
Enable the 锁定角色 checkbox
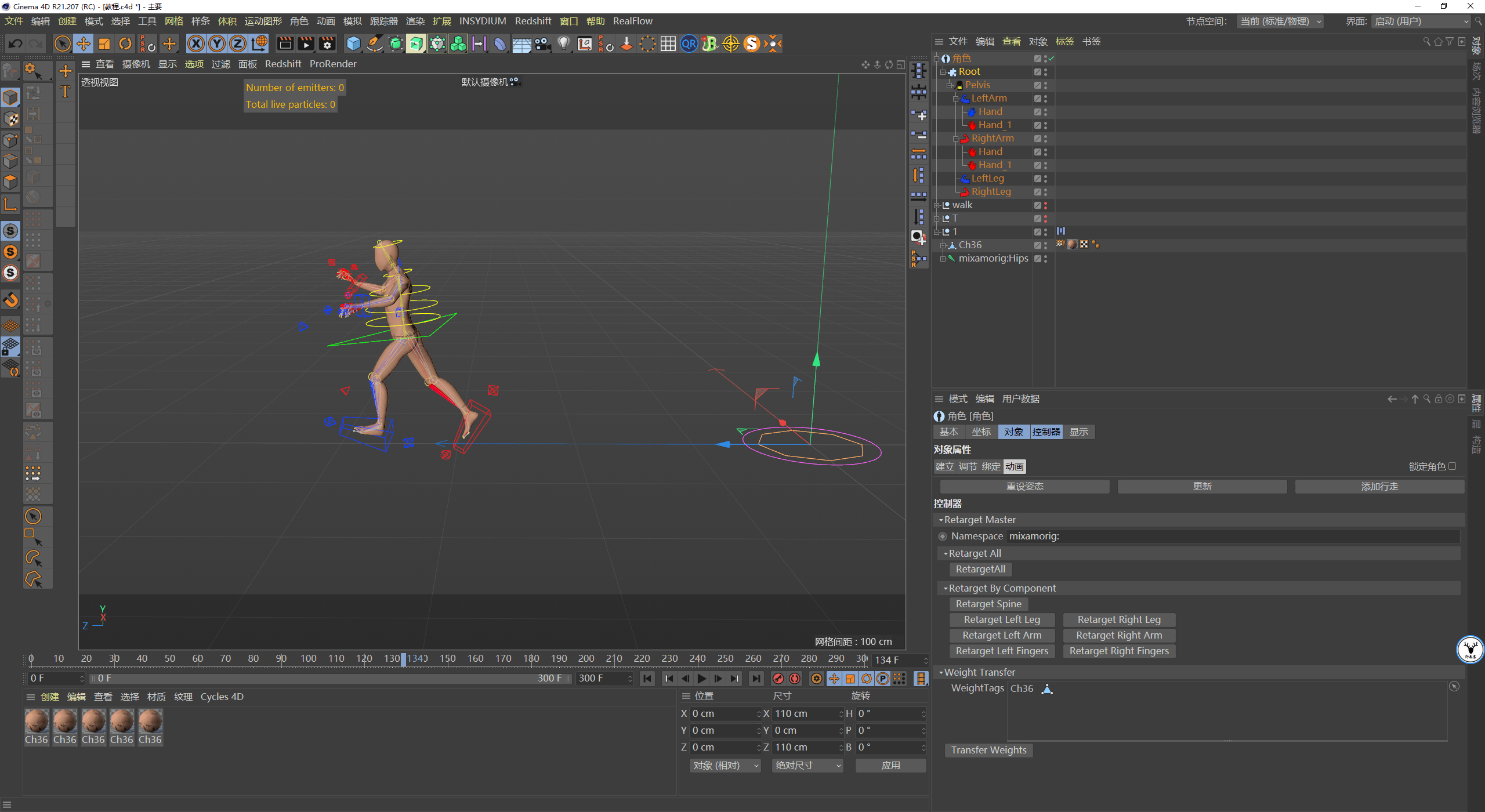(1452, 466)
